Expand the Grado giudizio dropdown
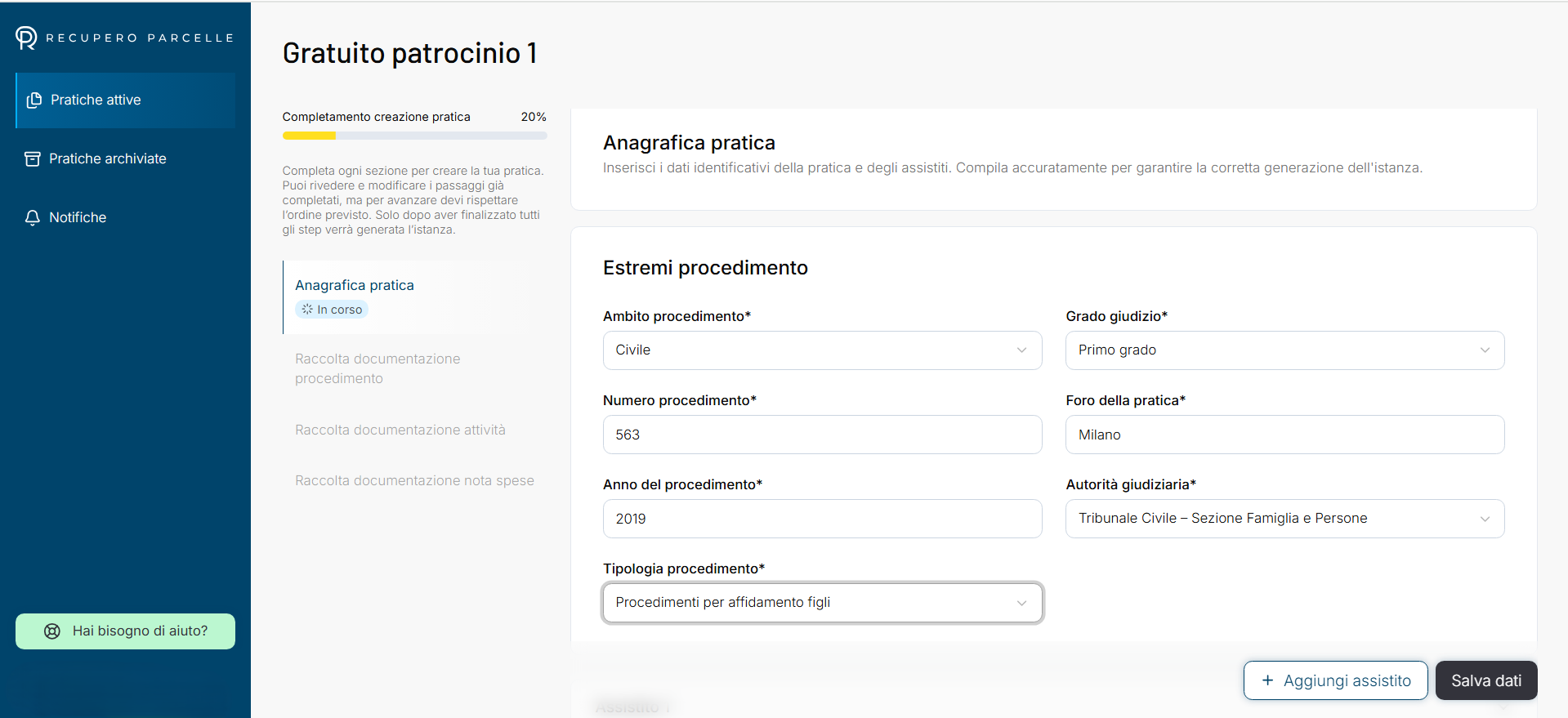Viewport: 1568px width, 718px height. coord(1284,350)
